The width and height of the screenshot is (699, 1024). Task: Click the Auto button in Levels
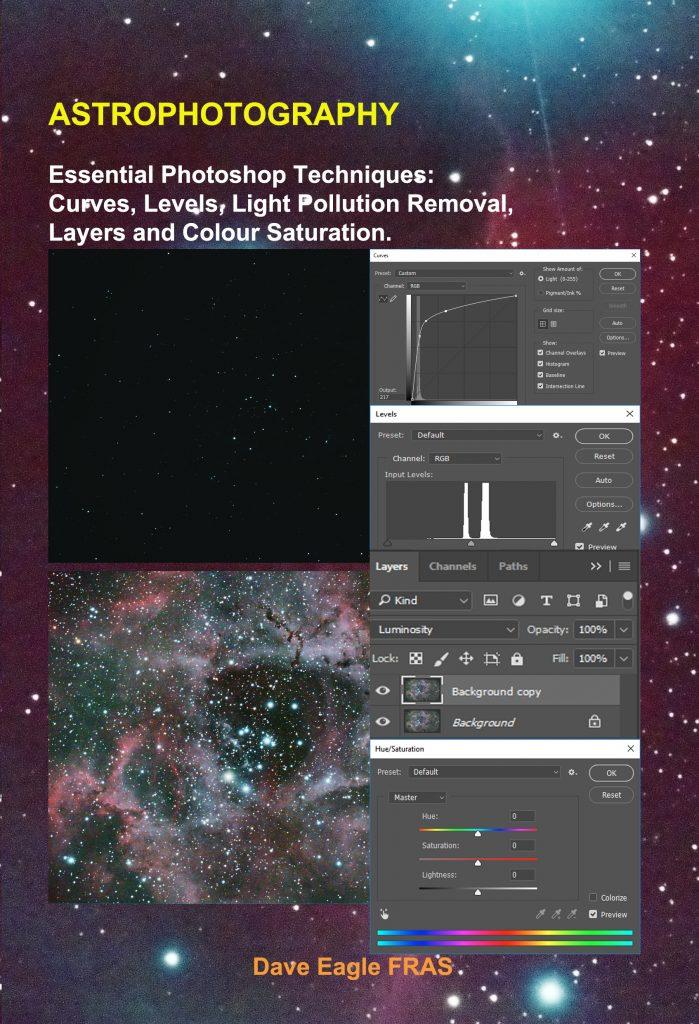(604, 480)
